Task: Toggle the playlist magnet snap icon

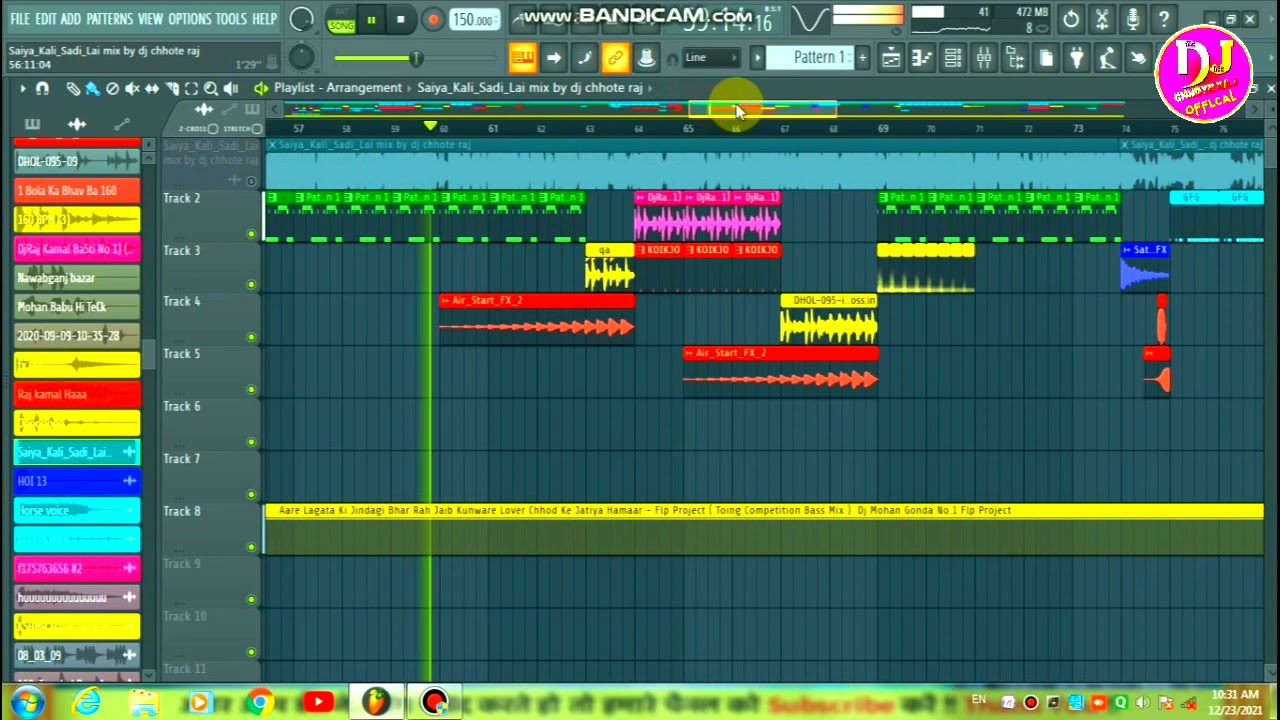Action: click(42, 88)
